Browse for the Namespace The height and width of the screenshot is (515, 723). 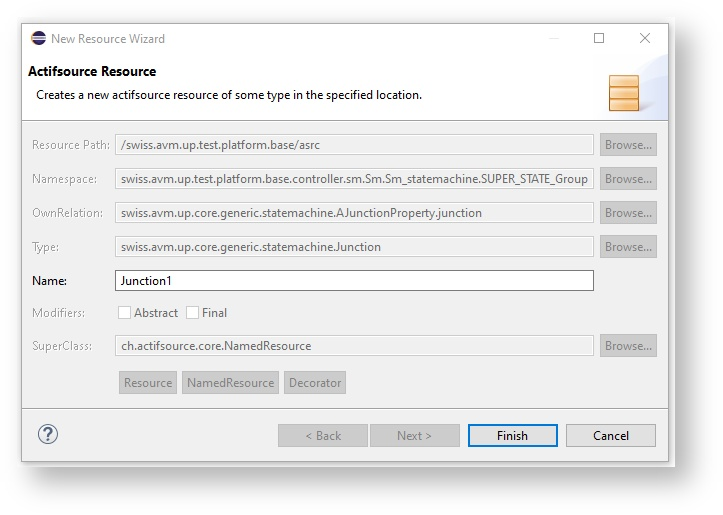coord(628,179)
